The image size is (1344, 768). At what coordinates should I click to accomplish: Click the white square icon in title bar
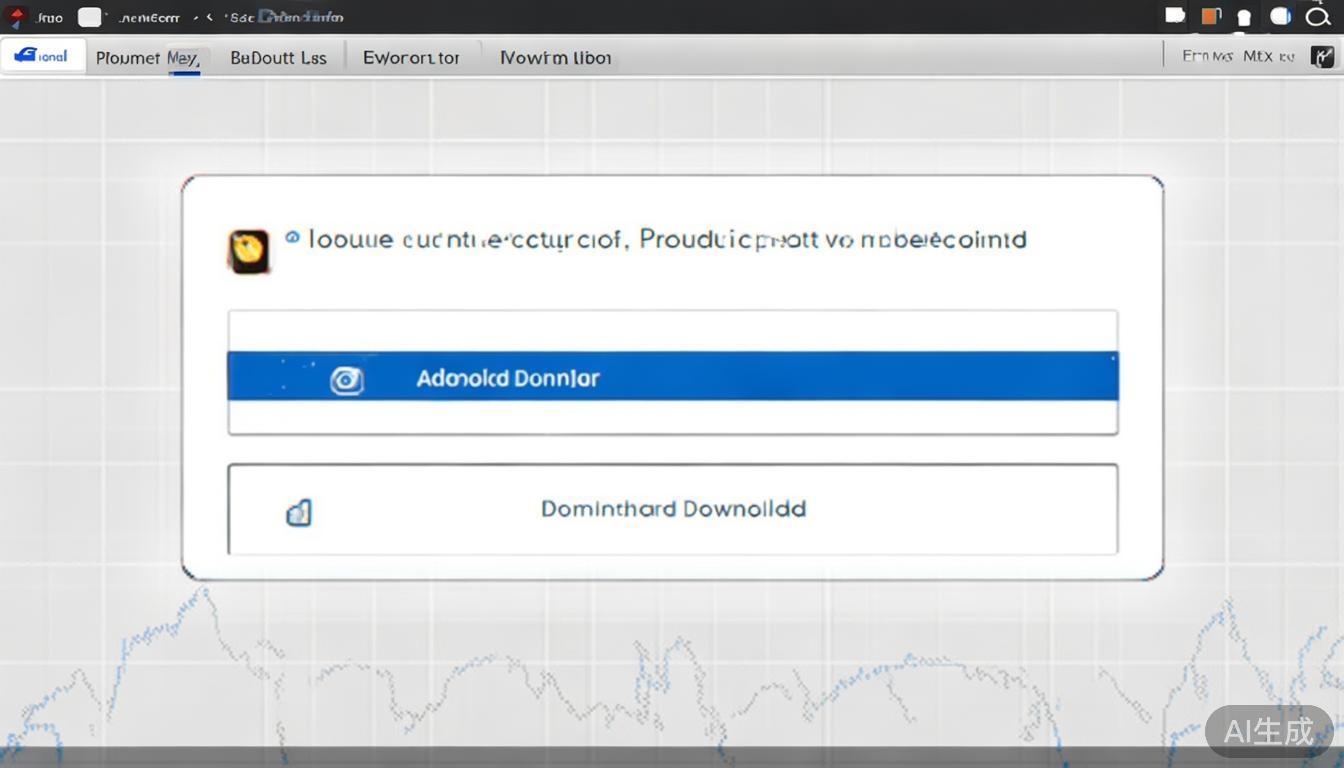click(x=90, y=17)
